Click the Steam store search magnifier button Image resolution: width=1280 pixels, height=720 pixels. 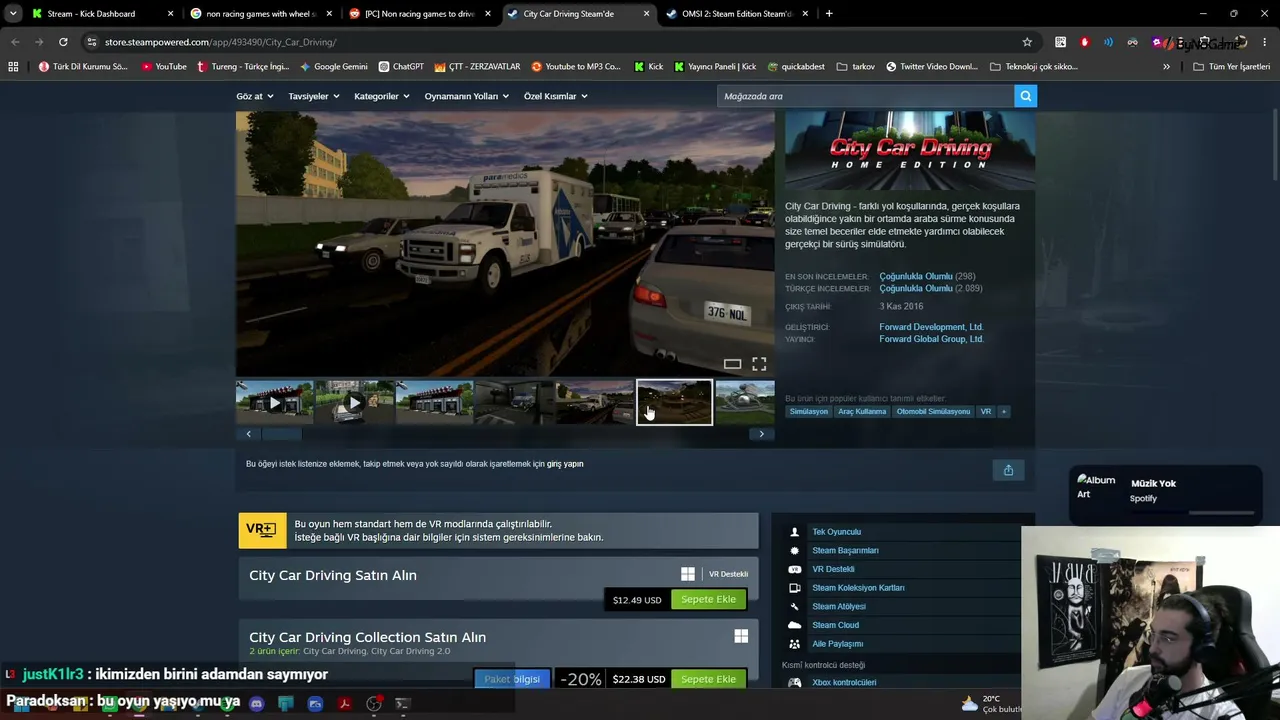point(1025,96)
